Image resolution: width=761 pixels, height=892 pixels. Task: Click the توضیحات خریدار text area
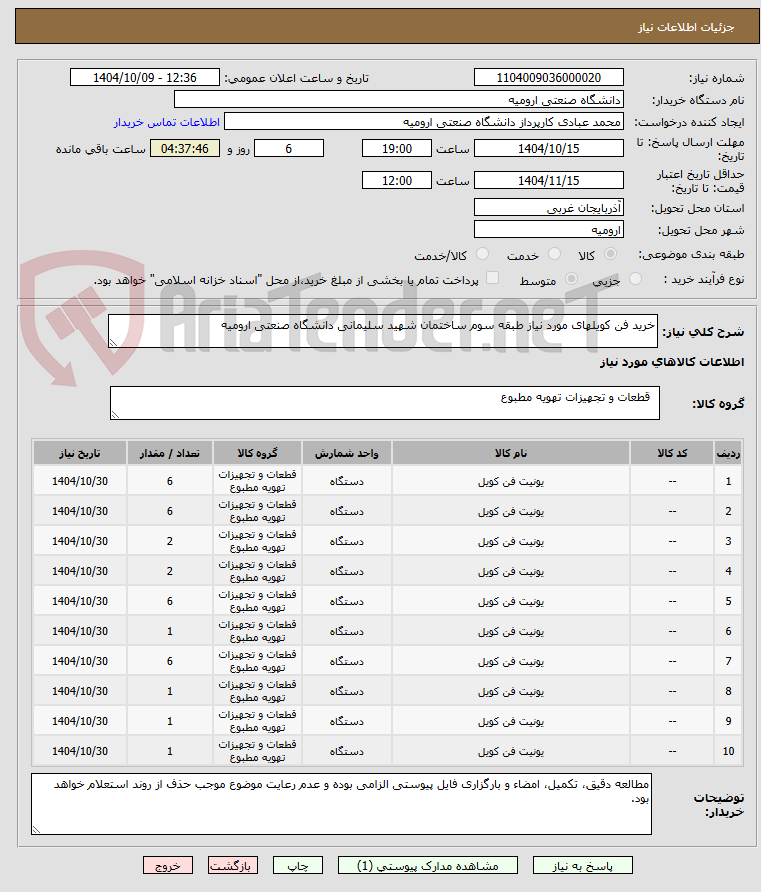[341, 804]
